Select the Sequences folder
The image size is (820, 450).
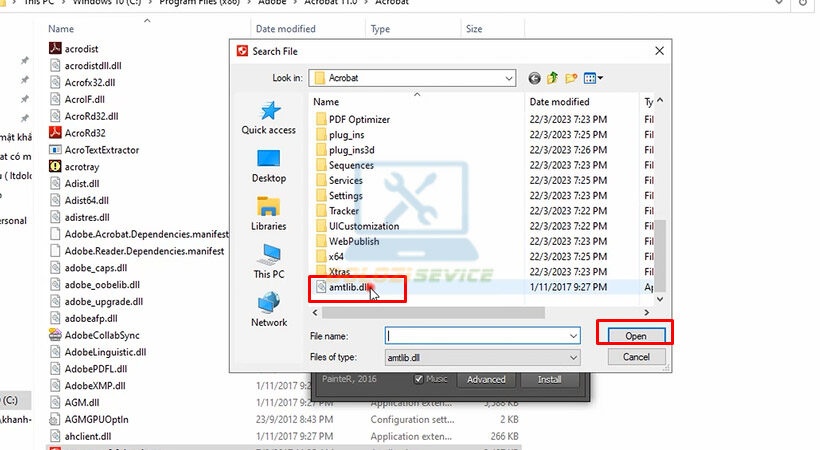point(345,165)
